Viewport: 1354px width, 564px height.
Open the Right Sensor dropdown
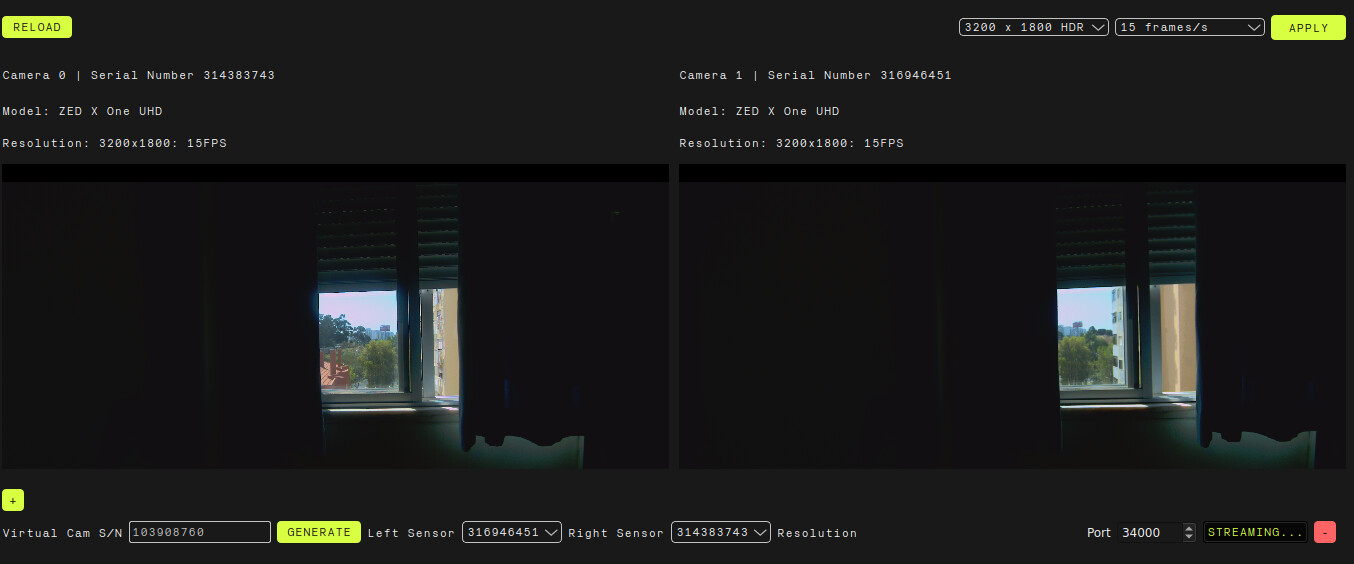[721, 532]
